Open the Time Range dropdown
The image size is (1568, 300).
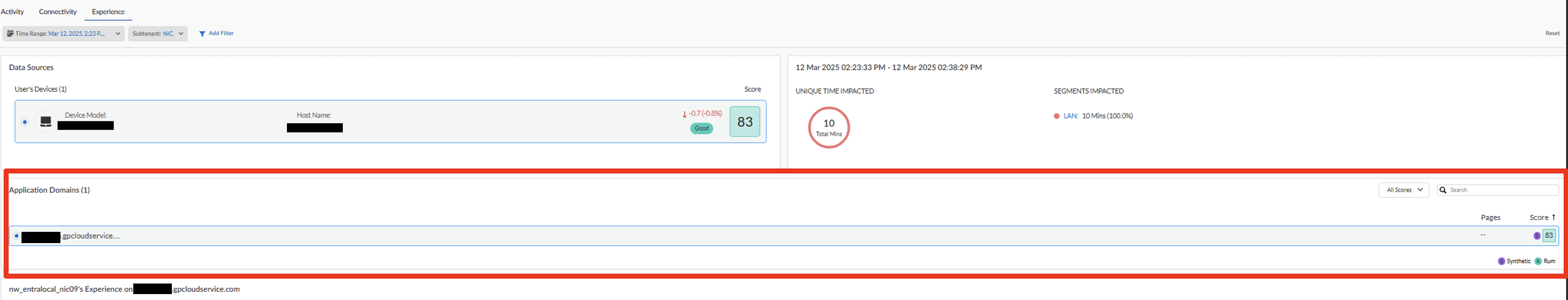pos(63,34)
